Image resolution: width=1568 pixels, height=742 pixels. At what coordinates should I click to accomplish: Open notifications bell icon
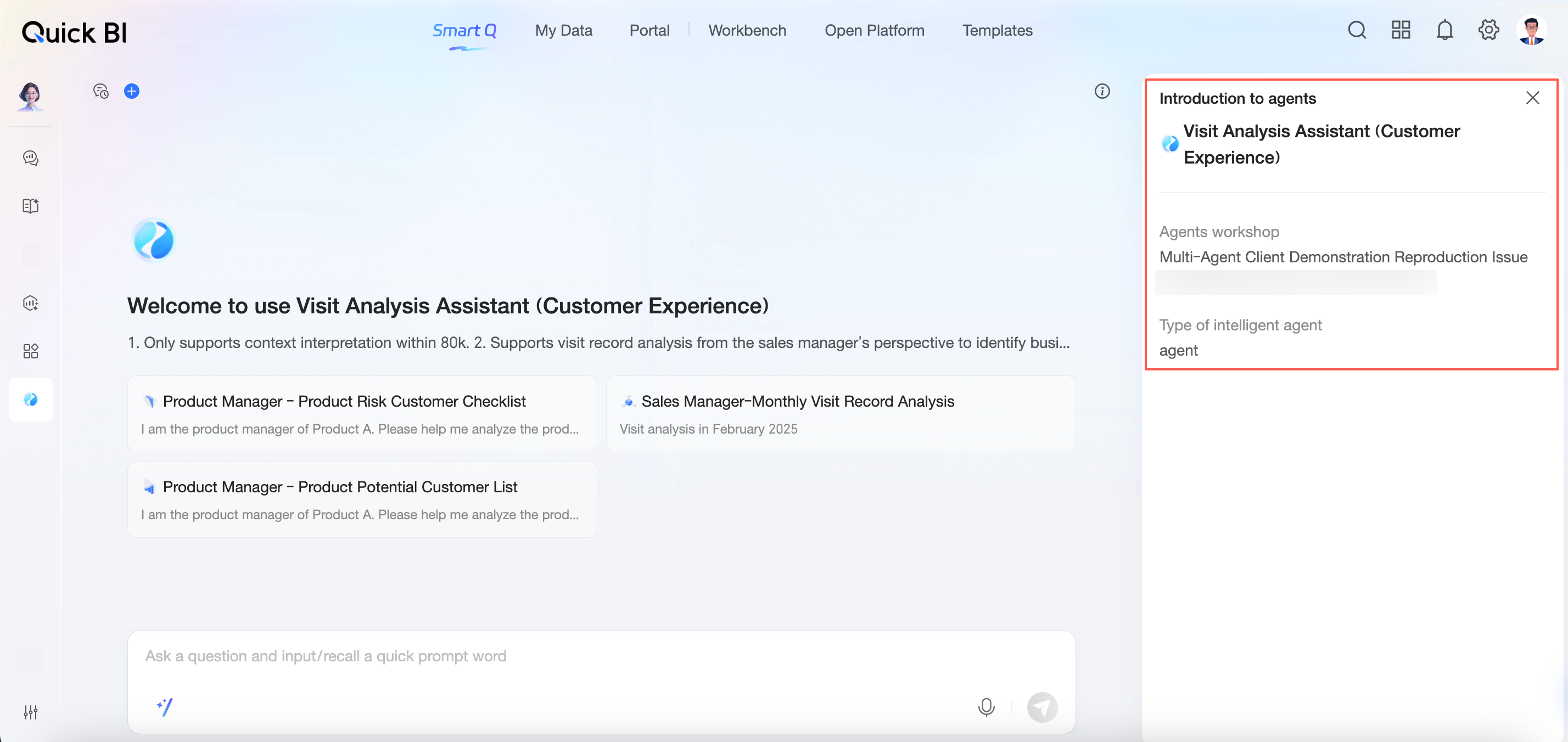[1444, 30]
